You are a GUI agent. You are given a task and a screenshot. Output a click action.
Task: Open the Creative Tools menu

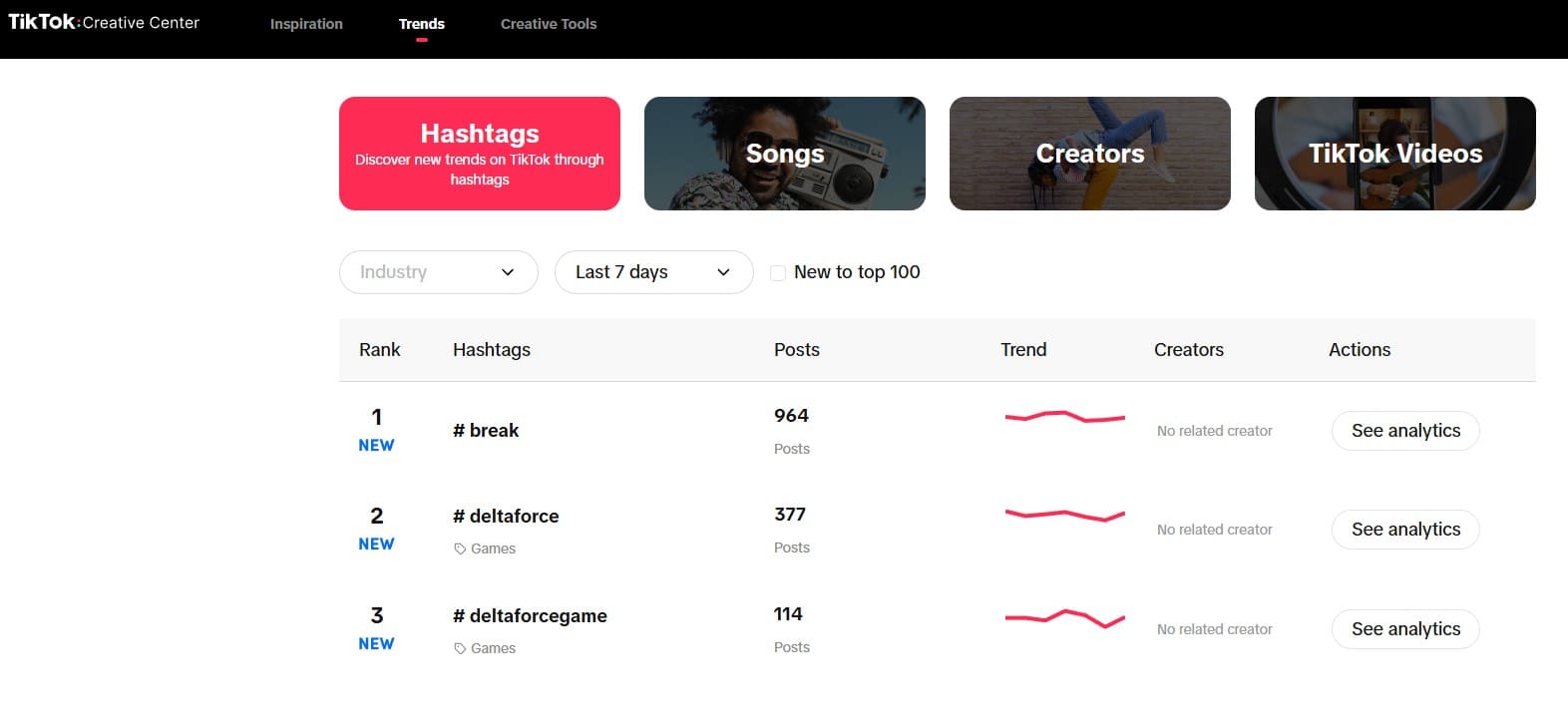pyautogui.click(x=549, y=24)
